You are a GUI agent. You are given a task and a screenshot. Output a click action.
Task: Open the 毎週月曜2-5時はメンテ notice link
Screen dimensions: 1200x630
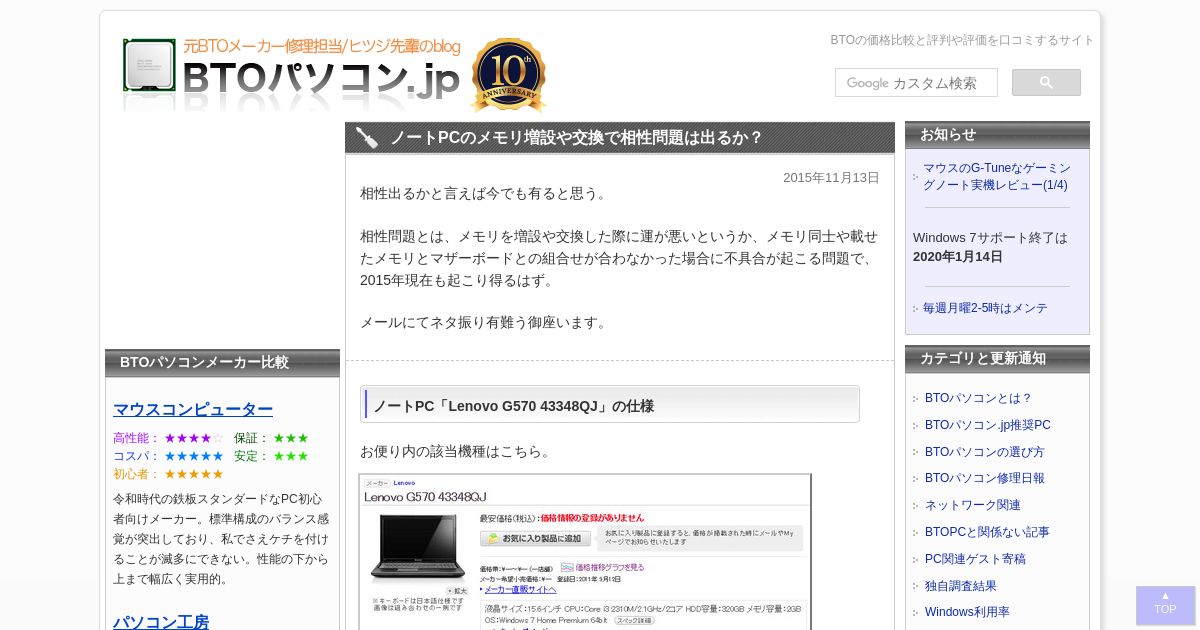click(985, 308)
